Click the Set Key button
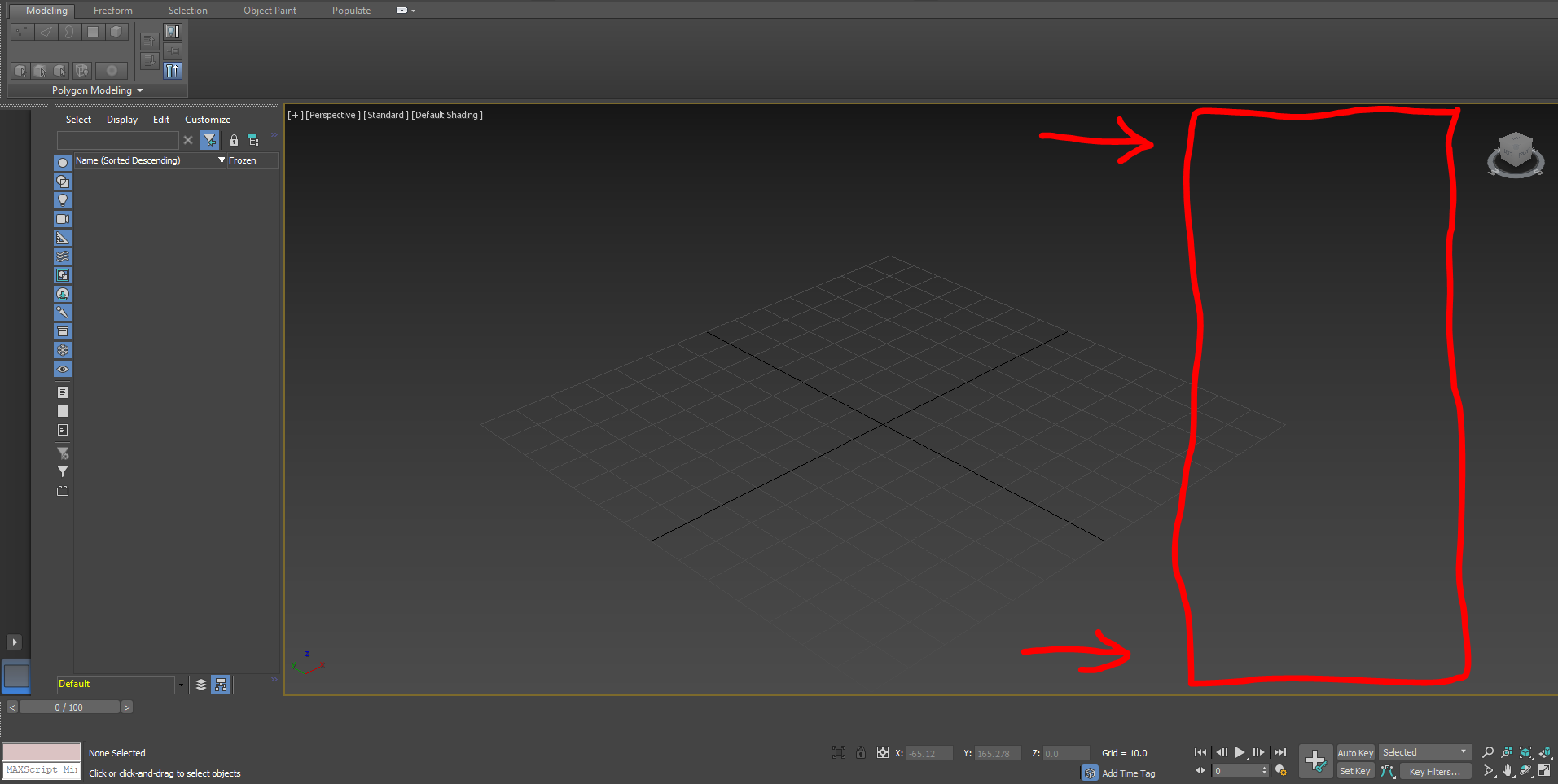Viewport: 1558px width, 784px height. [x=1354, y=771]
